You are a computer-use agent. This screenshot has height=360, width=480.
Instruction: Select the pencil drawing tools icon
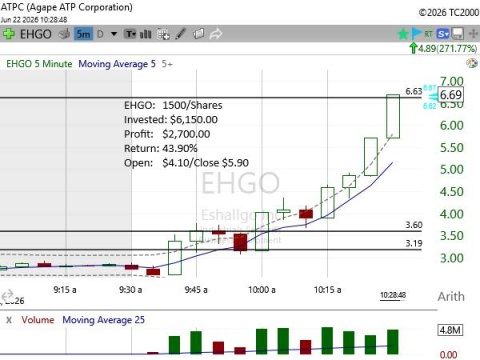[x=180, y=34]
